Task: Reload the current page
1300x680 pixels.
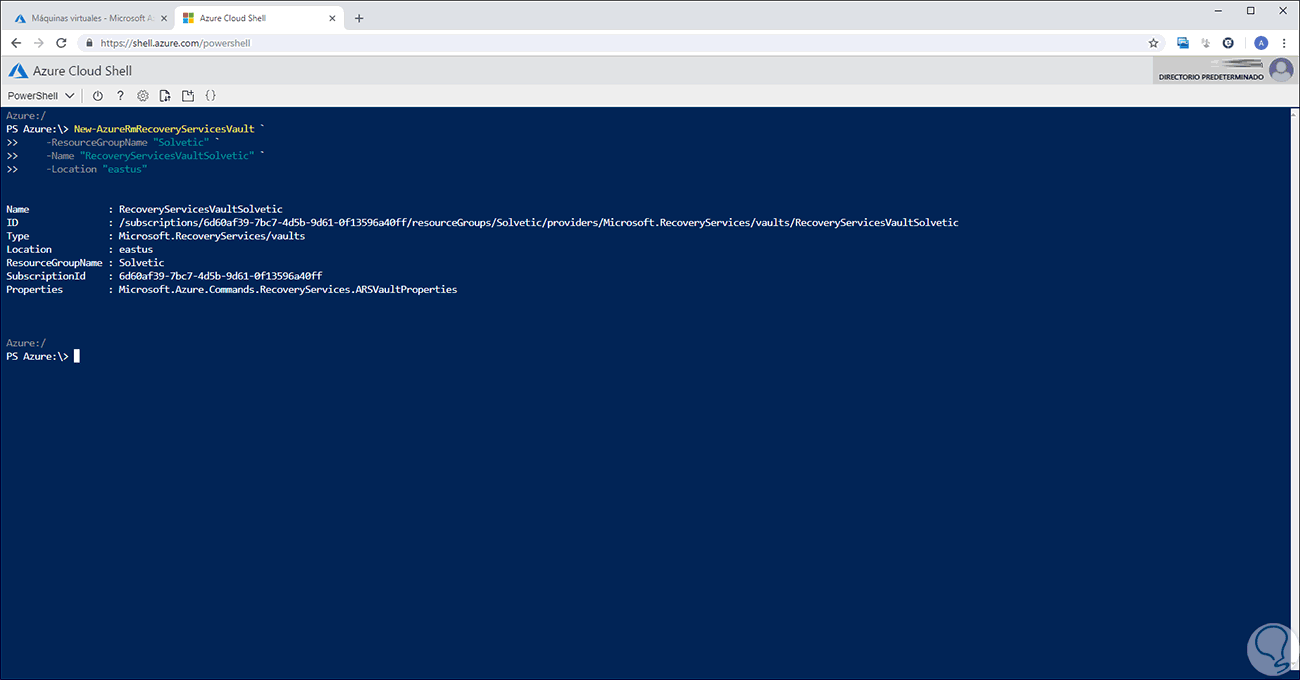Action: (x=61, y=43)
